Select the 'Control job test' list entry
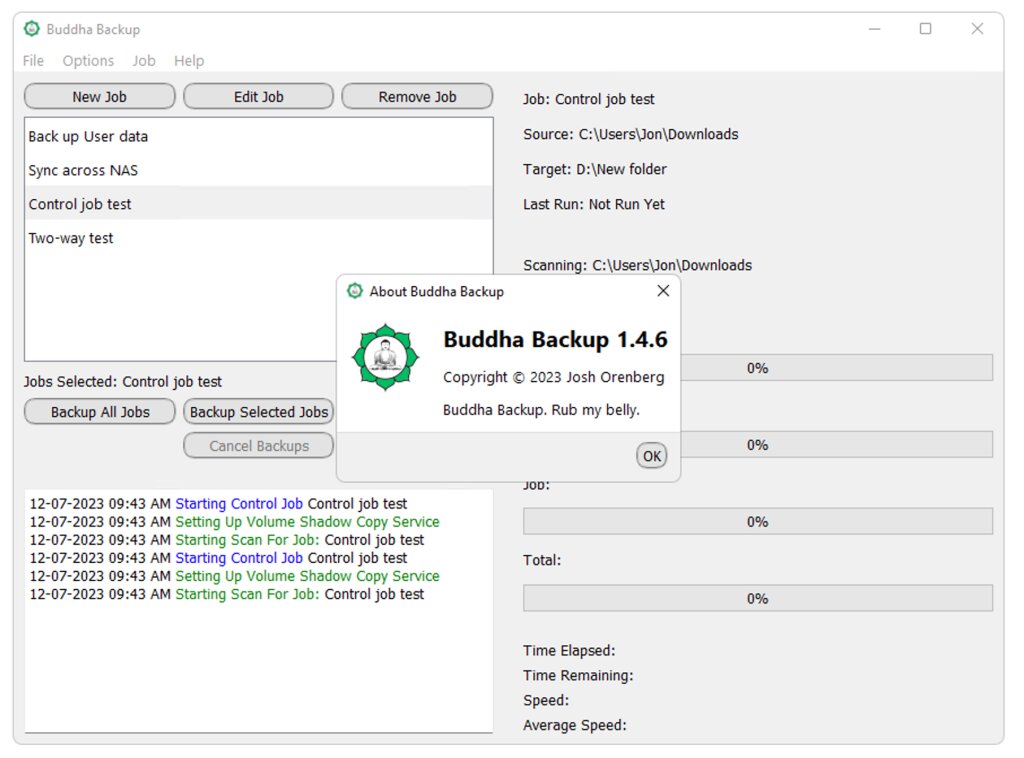 pos(259,204)
